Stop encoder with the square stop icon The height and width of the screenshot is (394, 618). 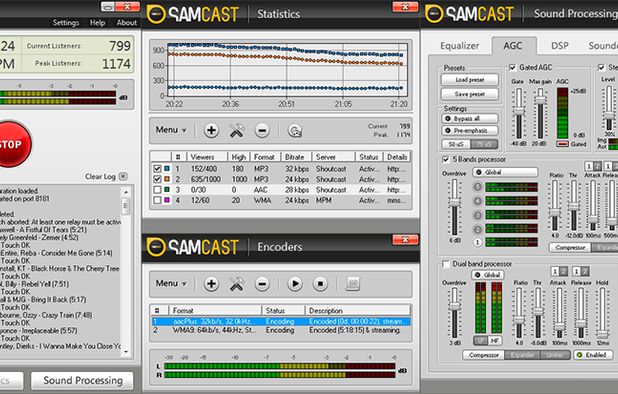(320, 284)
